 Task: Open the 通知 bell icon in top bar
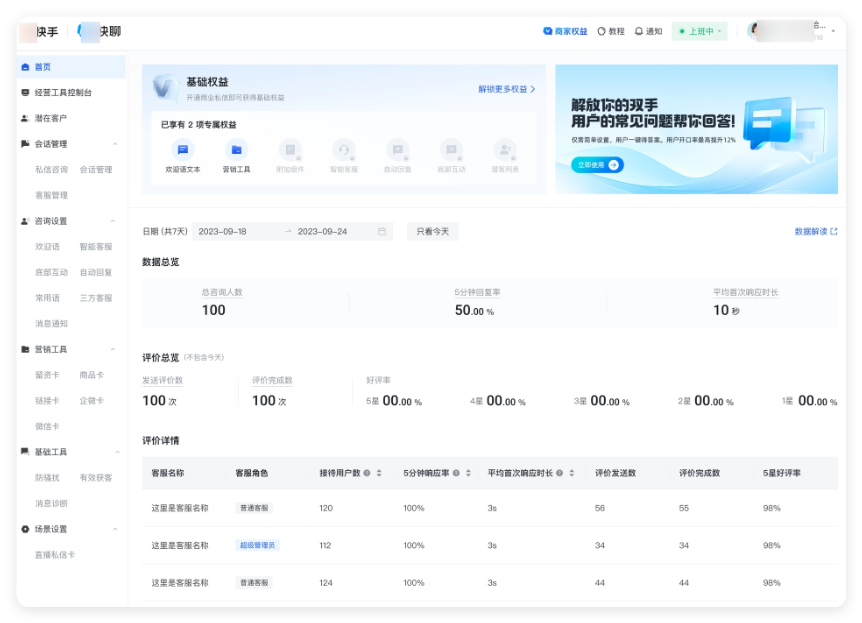point(640,30)
